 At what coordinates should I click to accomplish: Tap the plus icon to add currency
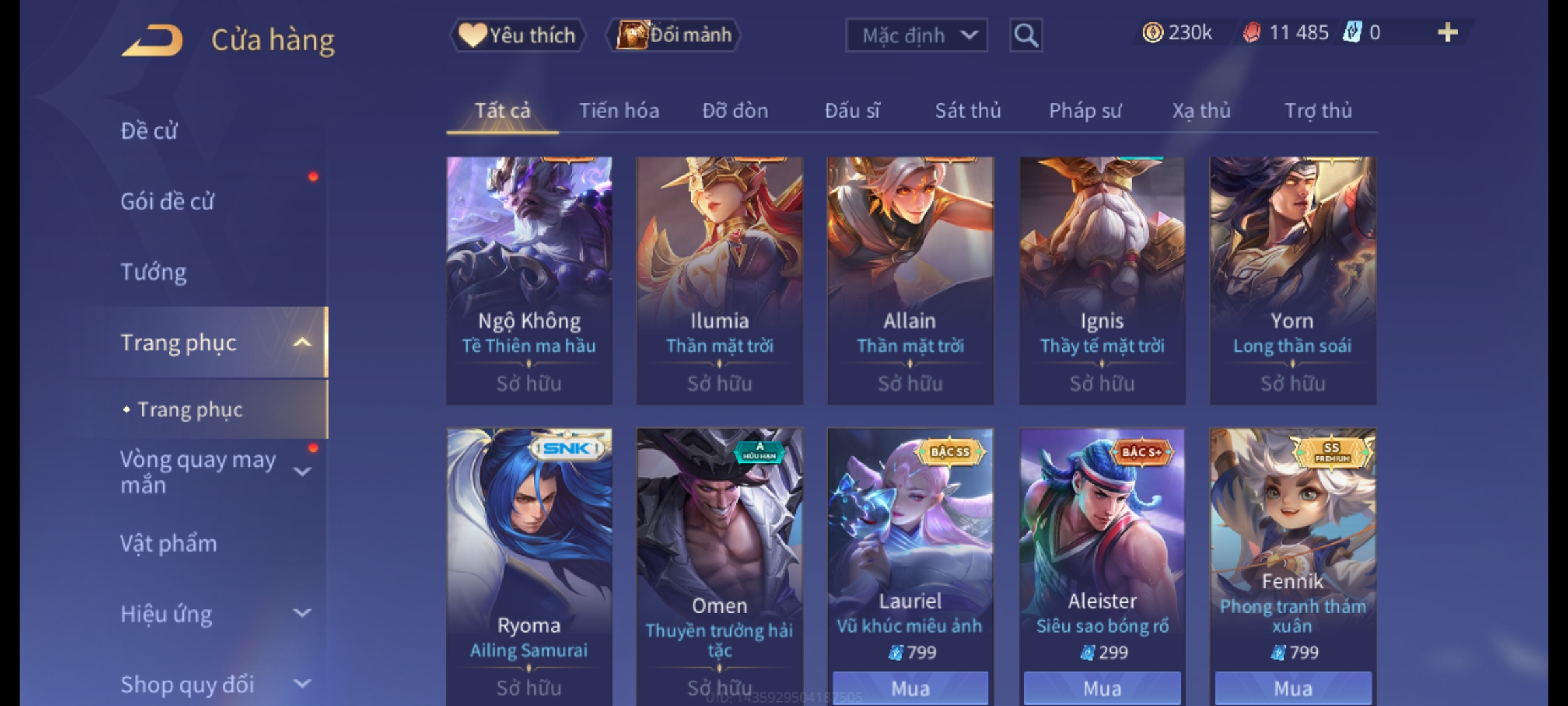coord(1448,33)
